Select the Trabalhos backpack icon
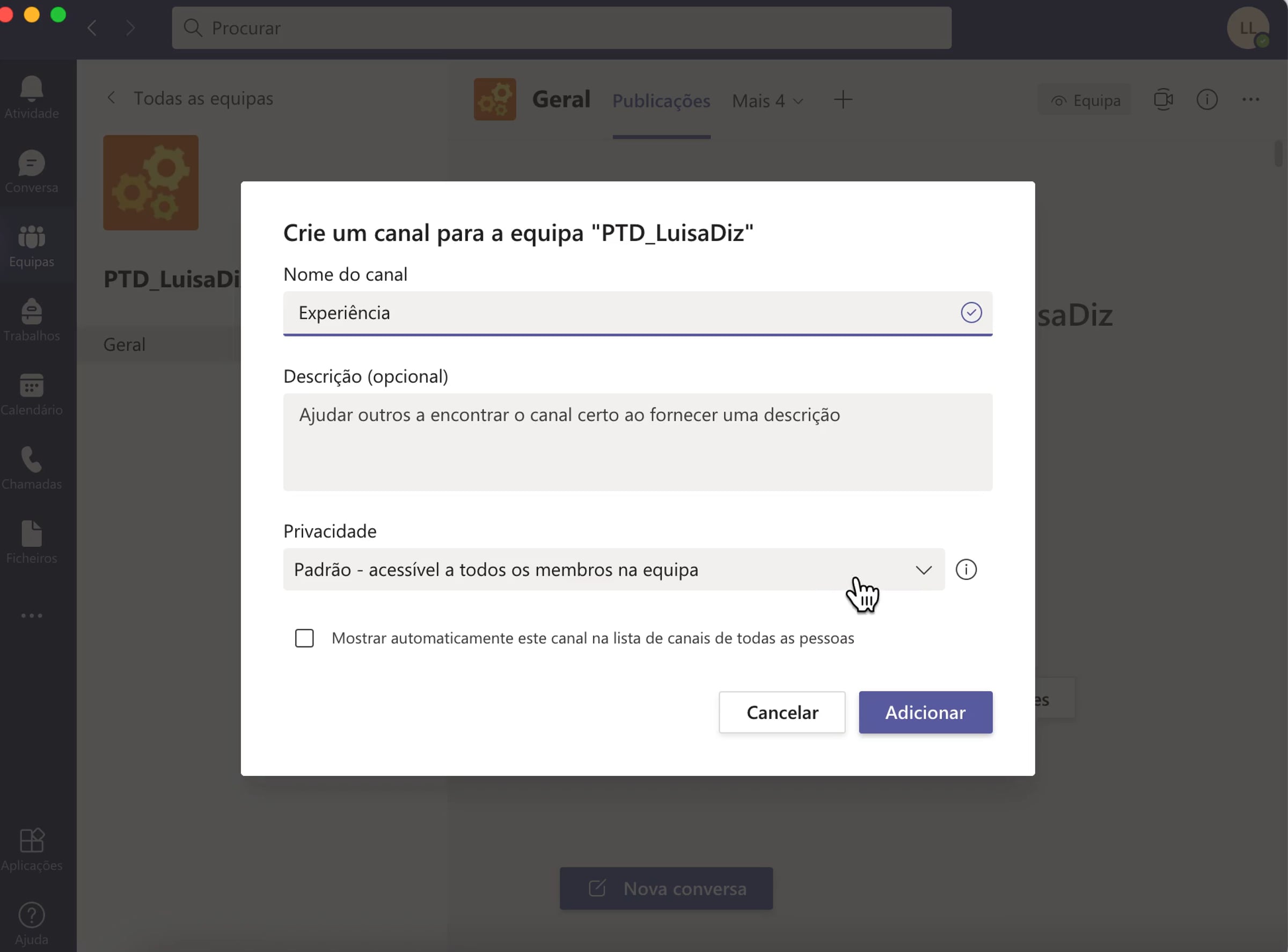Screen dimensions: 1288x952 (x=32, y=313)
